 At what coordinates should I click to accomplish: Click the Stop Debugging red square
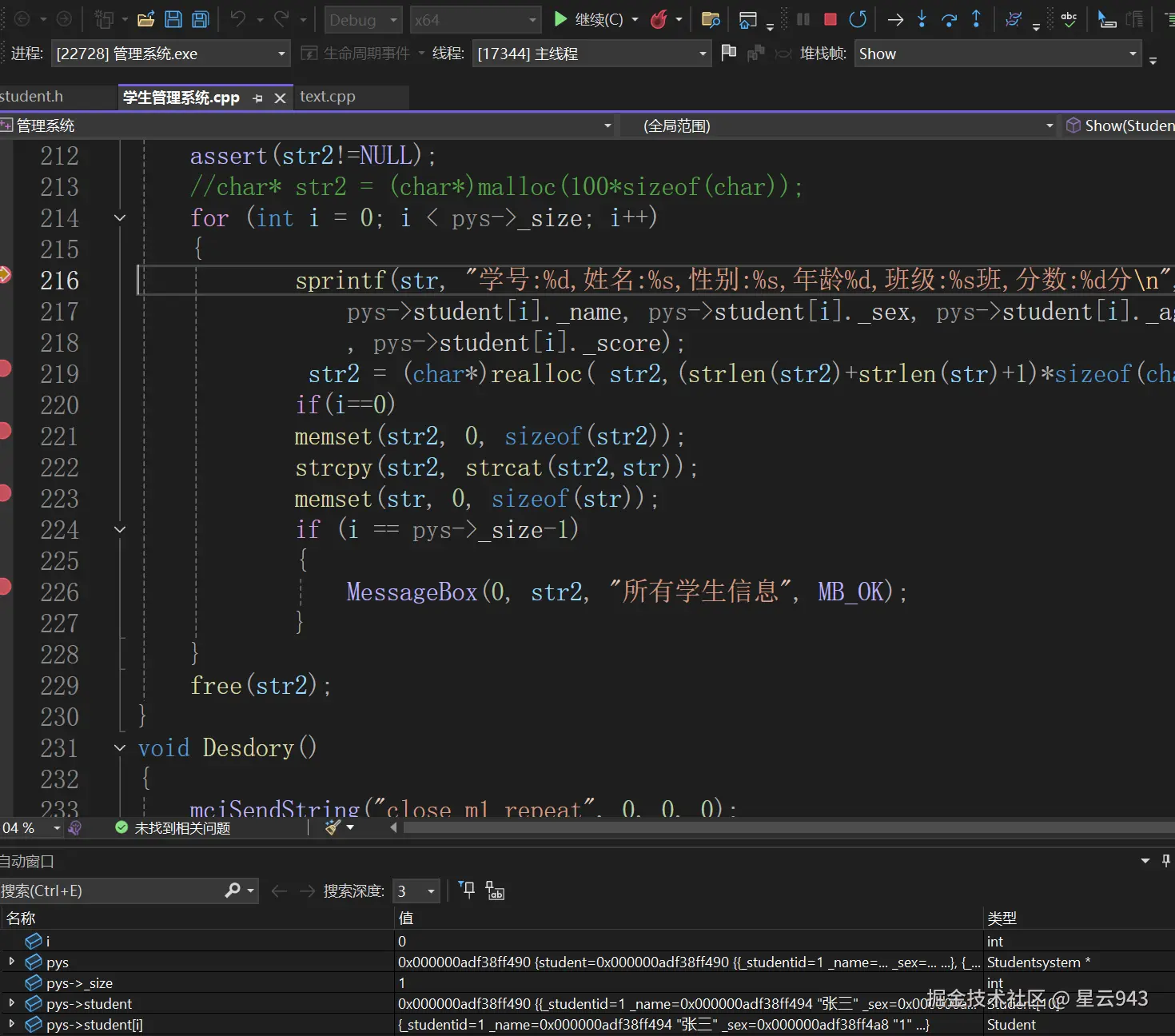tap(830, 19)
